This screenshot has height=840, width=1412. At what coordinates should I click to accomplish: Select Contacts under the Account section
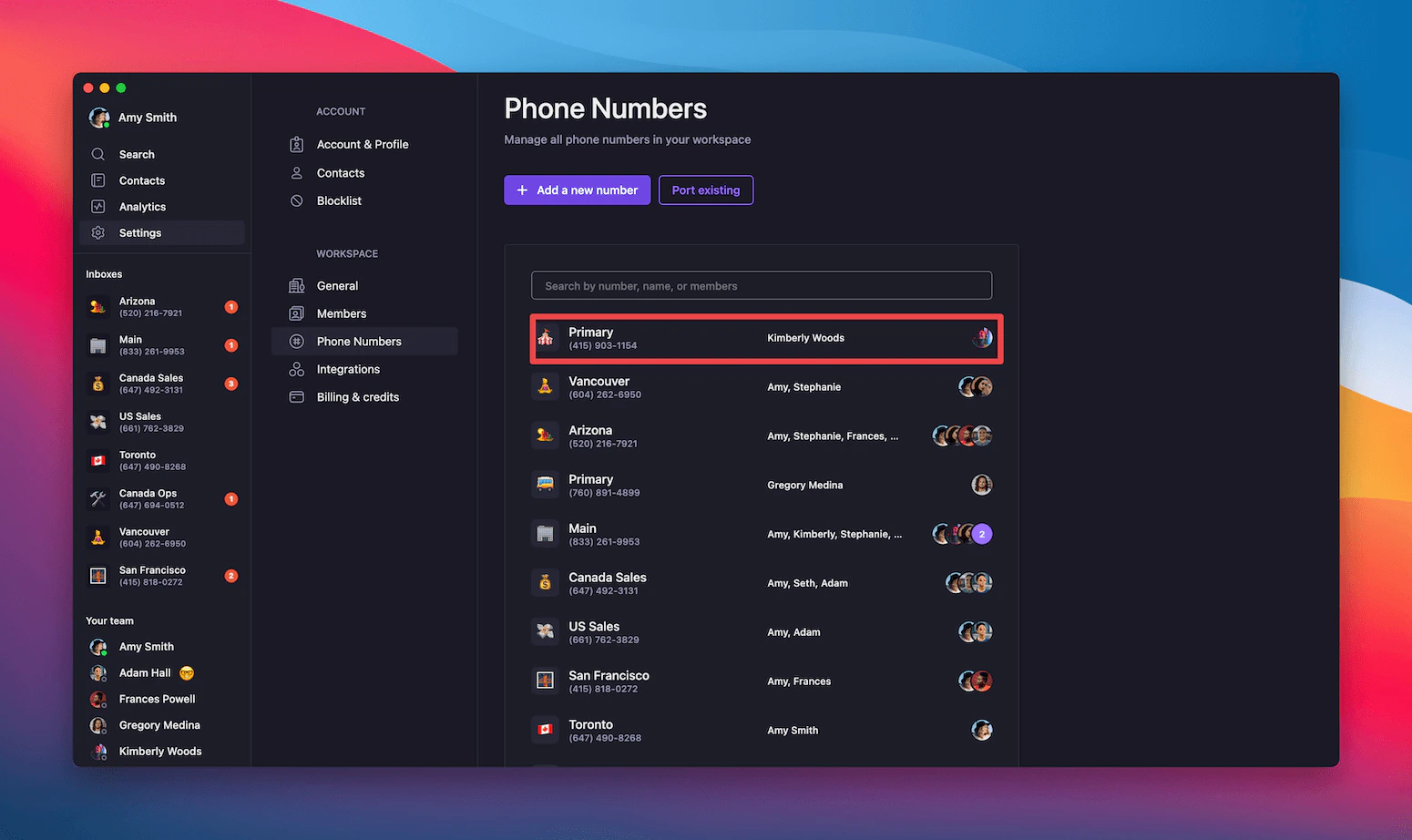point(340,172)
